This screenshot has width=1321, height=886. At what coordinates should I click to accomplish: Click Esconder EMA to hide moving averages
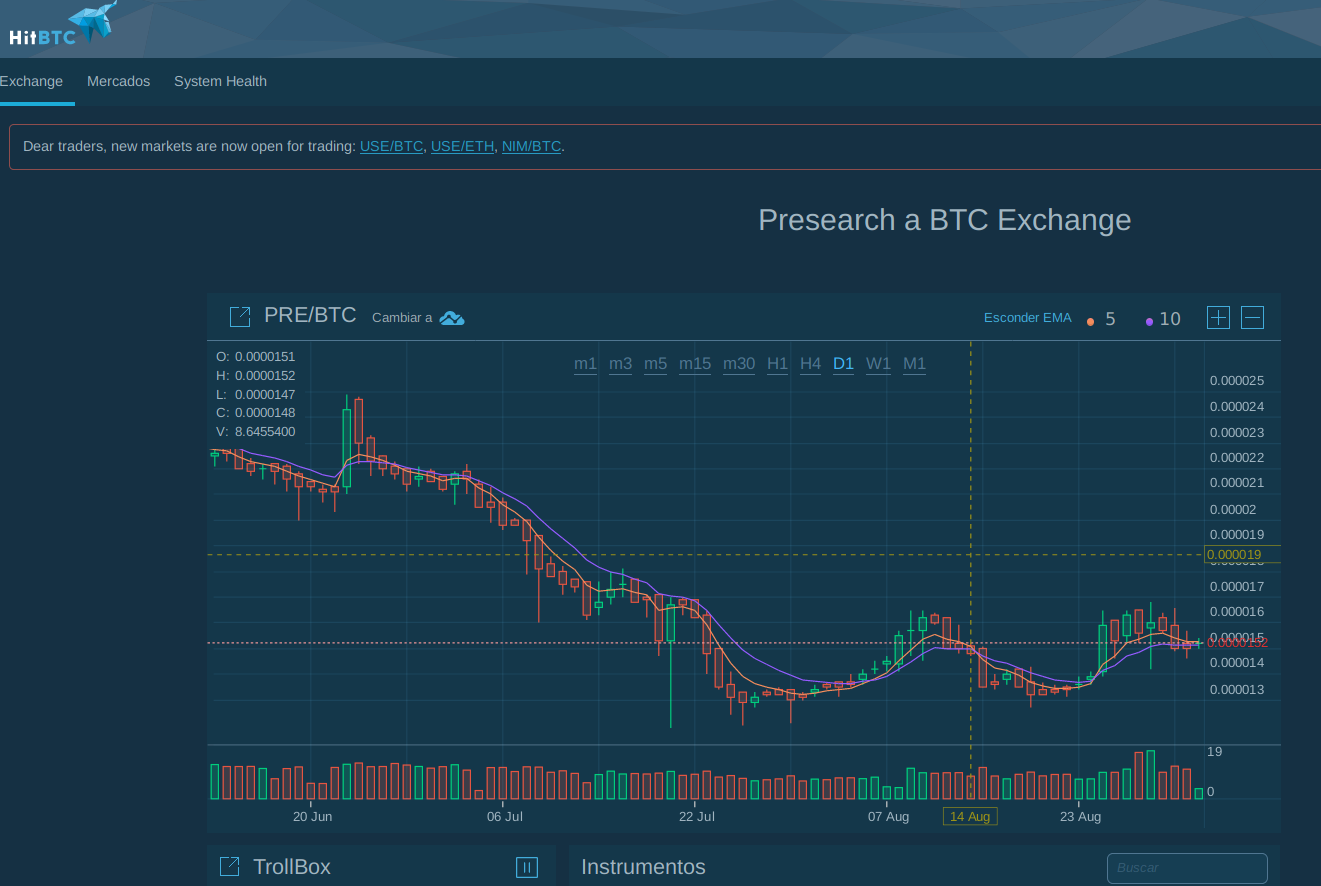[1027, 318]
